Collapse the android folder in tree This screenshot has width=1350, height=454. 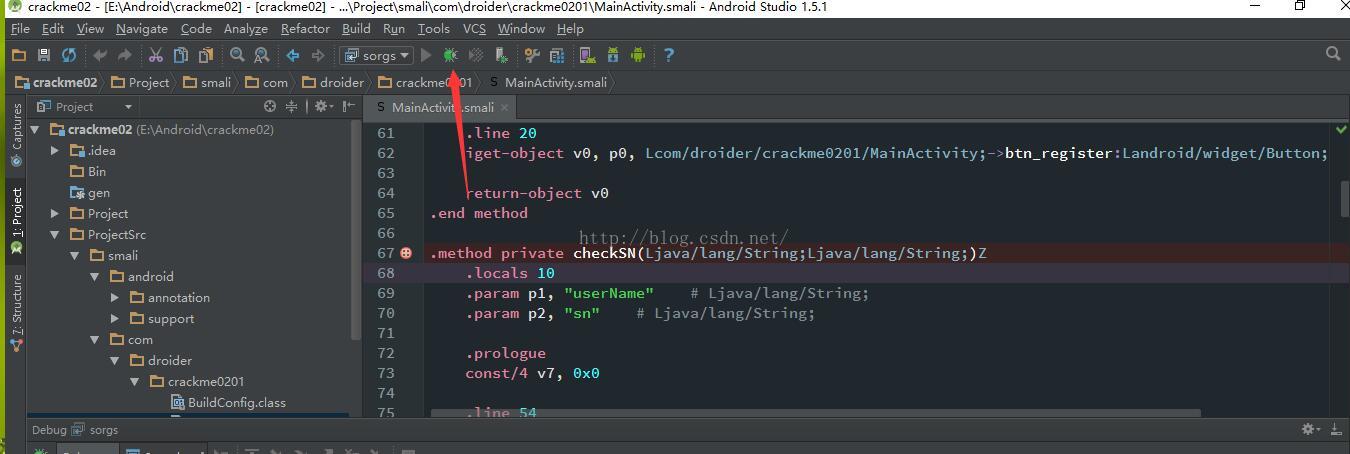[x=95, y=276]
